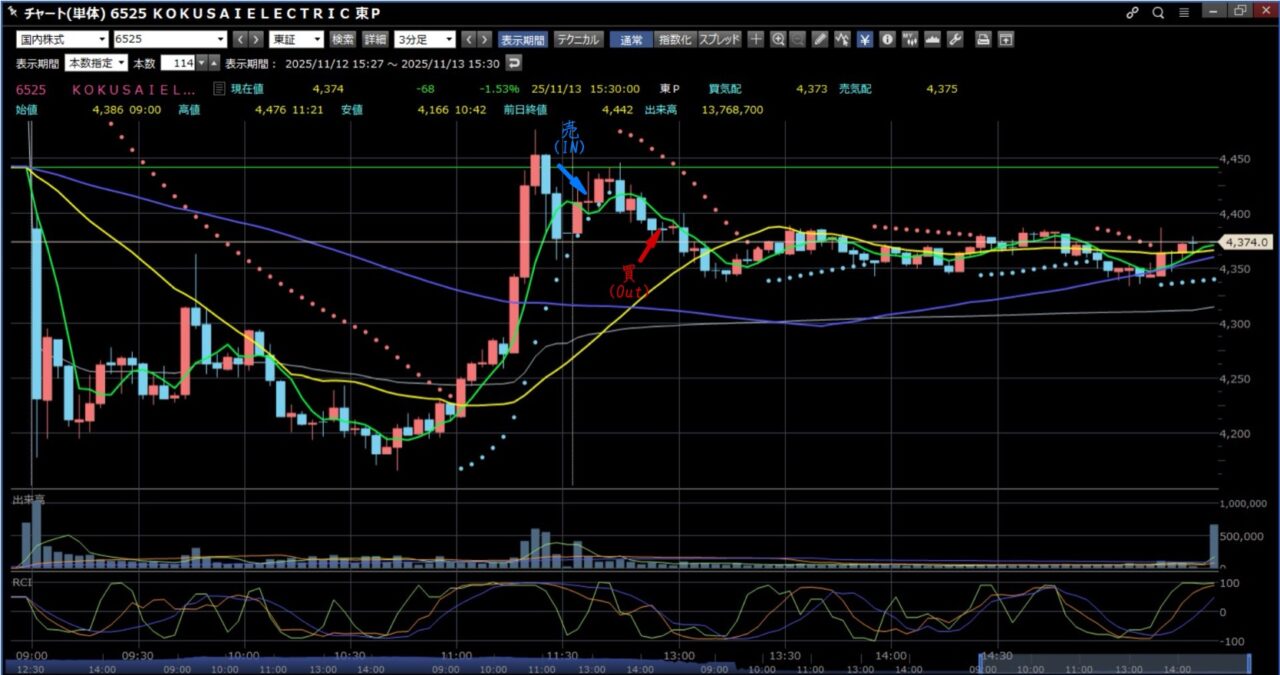This screenshot has height=675, width=1280.
Task: Select the 通常 chart mode tab
Action: [x=631, y=40]
